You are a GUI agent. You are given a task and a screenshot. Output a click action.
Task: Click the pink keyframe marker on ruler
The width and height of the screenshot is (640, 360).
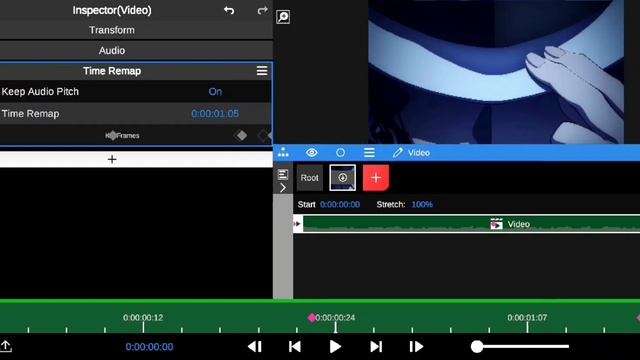click(x=312, y=318)
